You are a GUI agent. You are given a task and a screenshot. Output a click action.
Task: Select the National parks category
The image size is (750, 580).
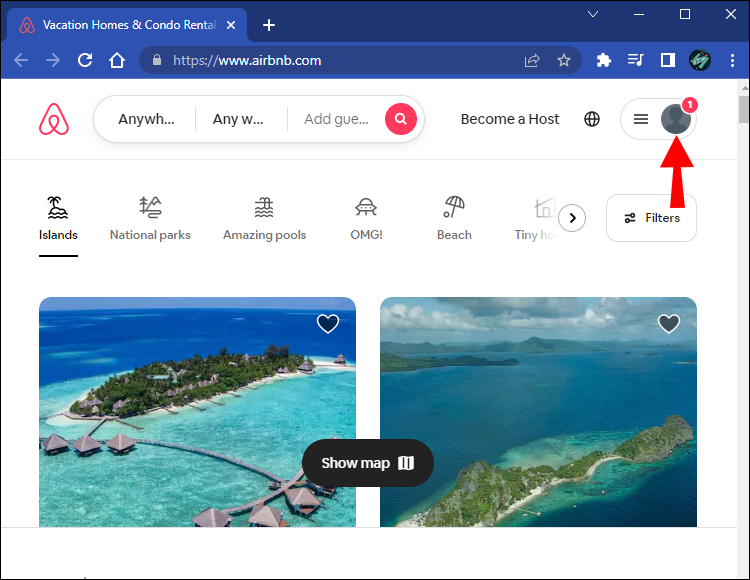pyautogui.click(x=150, y=218)
